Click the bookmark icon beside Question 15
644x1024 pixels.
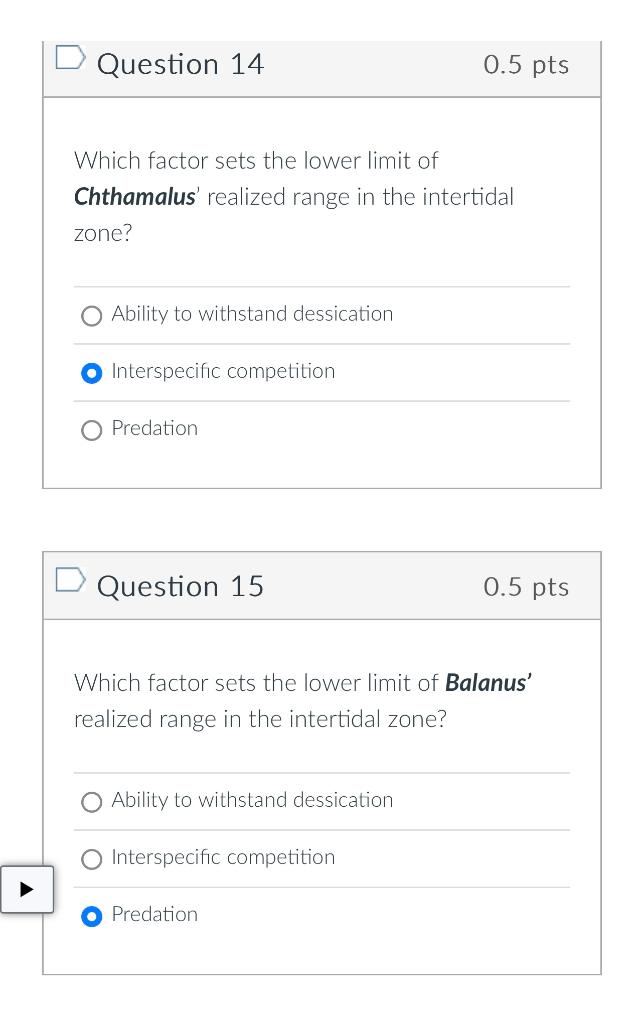tap(70, 582)
